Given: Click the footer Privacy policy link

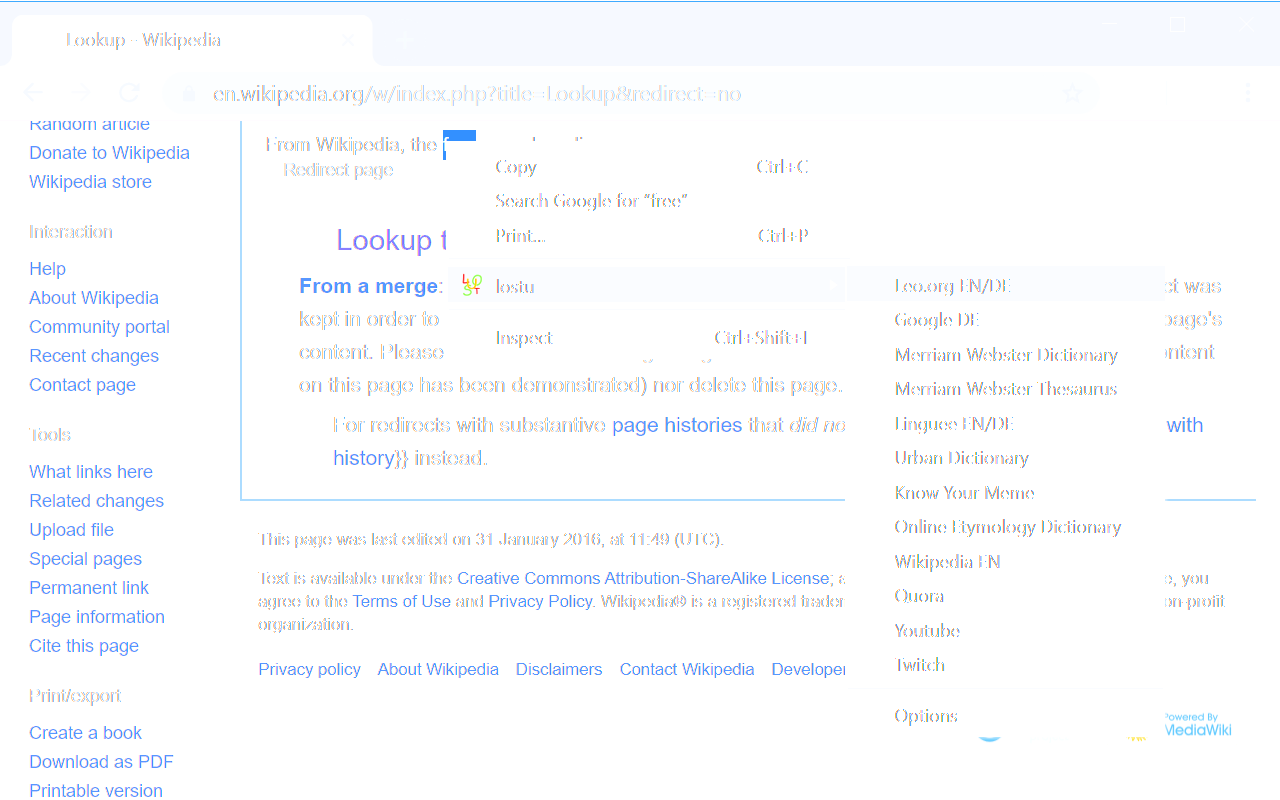Looking at the screenshot, I should click(x=310, y=670).
